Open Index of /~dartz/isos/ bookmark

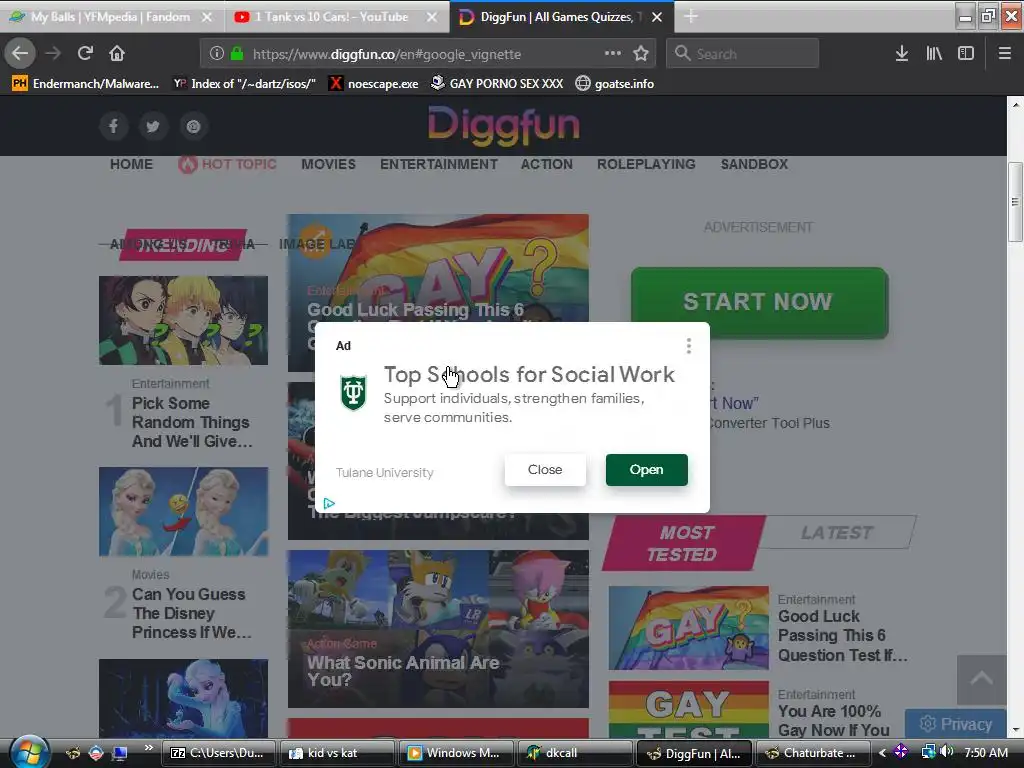[x=244, y=84]
